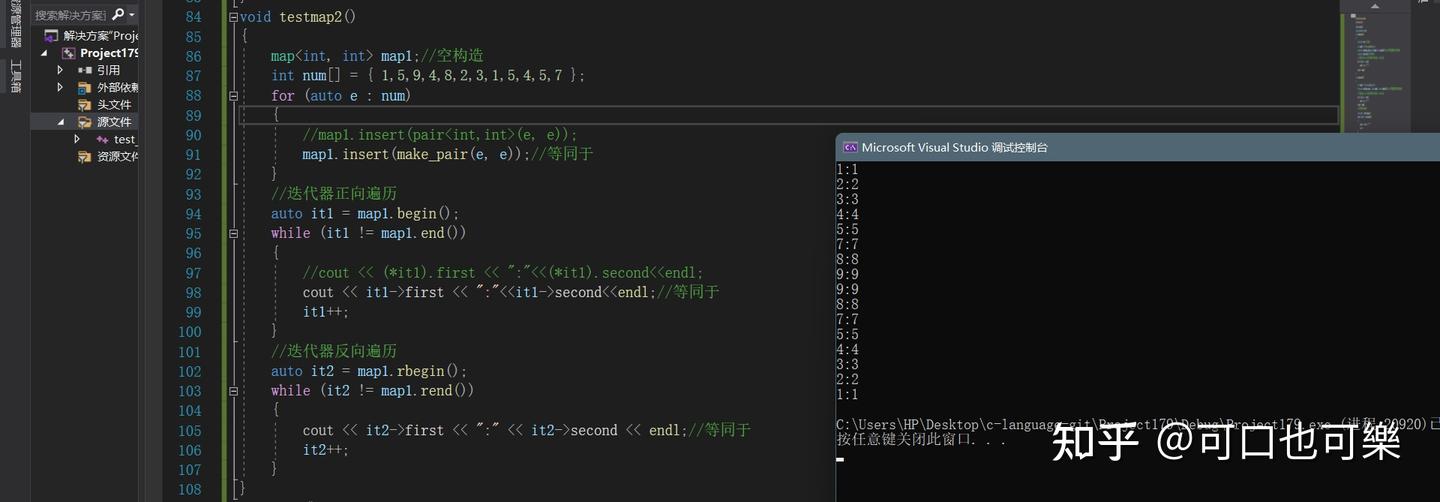Viewport: 1440px width, 502px height.
Task: Click the comment 迭代器正向遍历
Action: 334,193
